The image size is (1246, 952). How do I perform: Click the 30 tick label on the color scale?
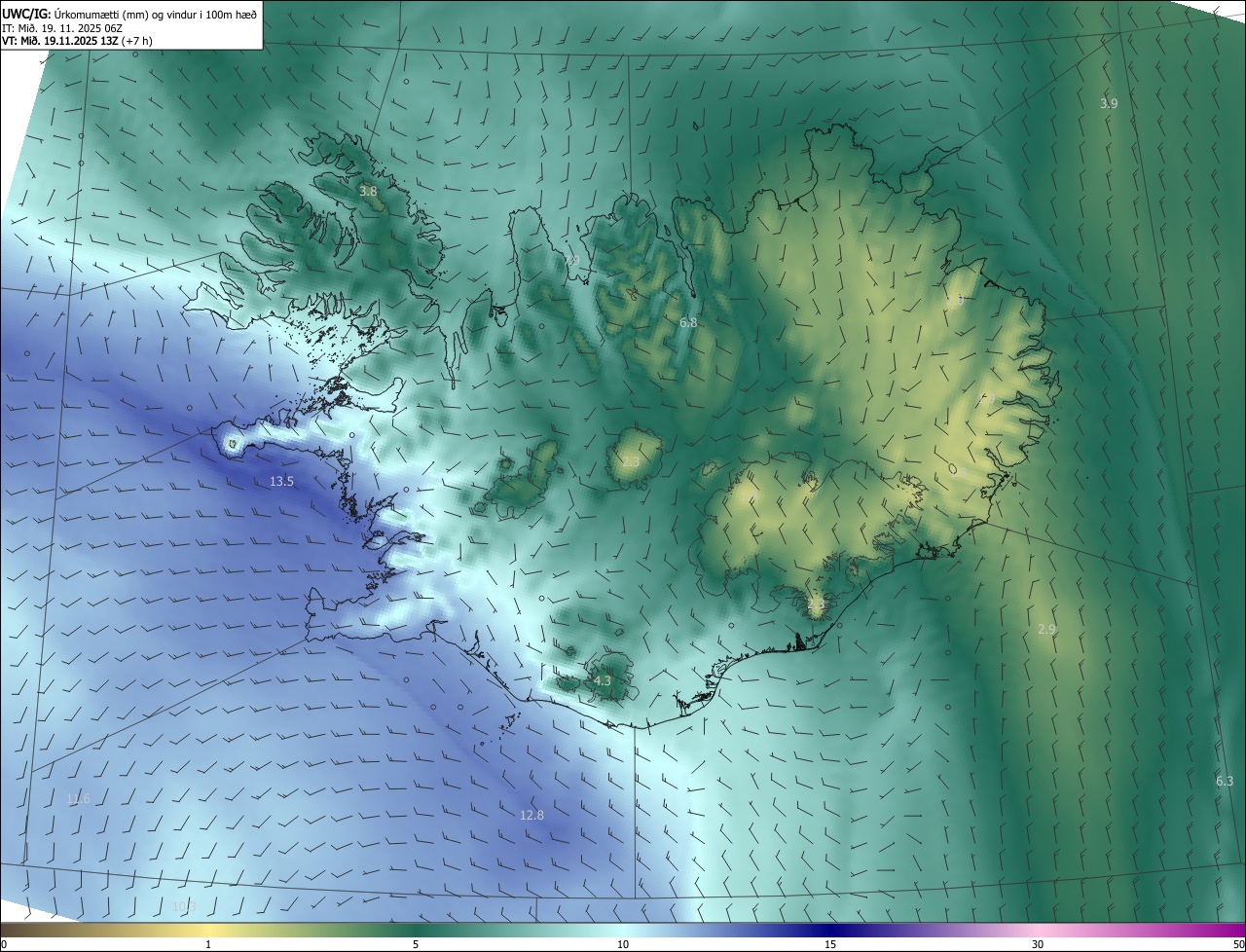point(1038,944)
